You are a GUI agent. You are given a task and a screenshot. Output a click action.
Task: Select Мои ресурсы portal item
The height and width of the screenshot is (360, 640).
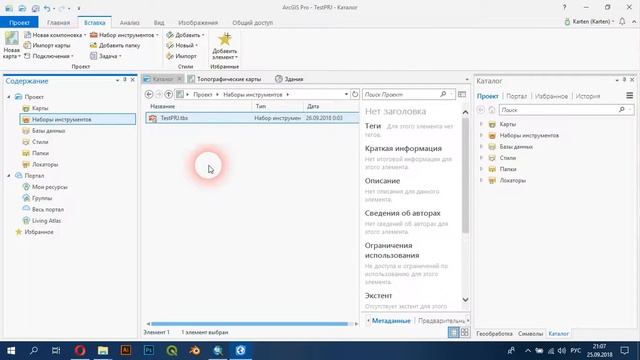pos(49,187)
